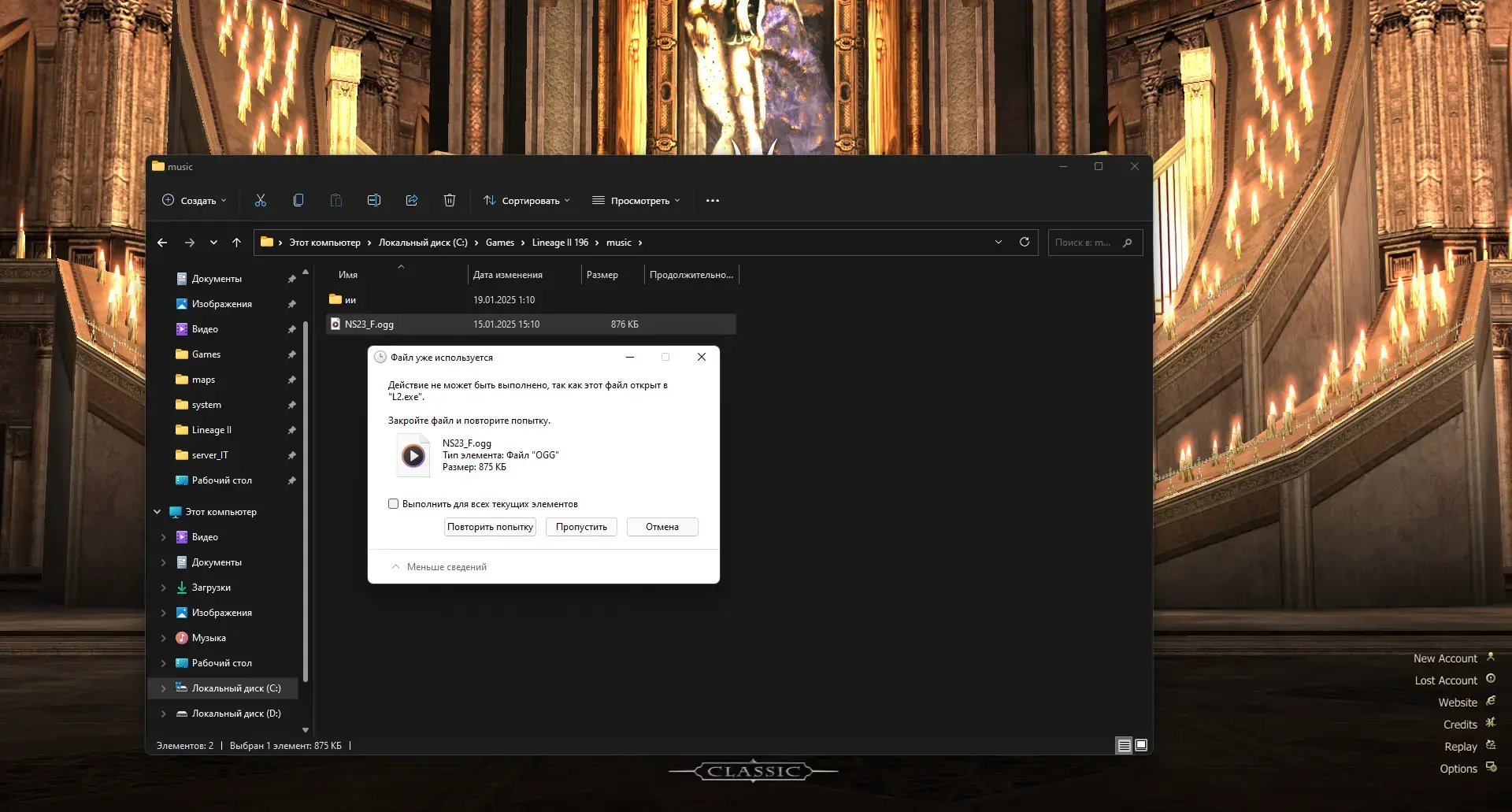This screenshot has height=812, width=1512.
Task: Expand Локальный диск (D:) tree node
Action: [164, 714]
